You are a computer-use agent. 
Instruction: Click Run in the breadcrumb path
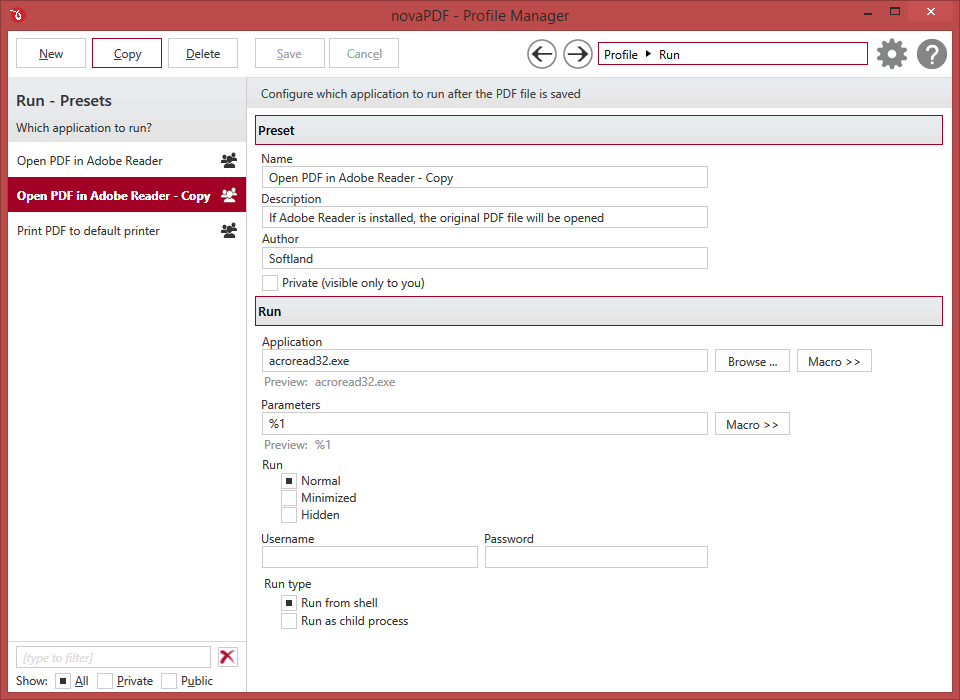coord(669,55)
